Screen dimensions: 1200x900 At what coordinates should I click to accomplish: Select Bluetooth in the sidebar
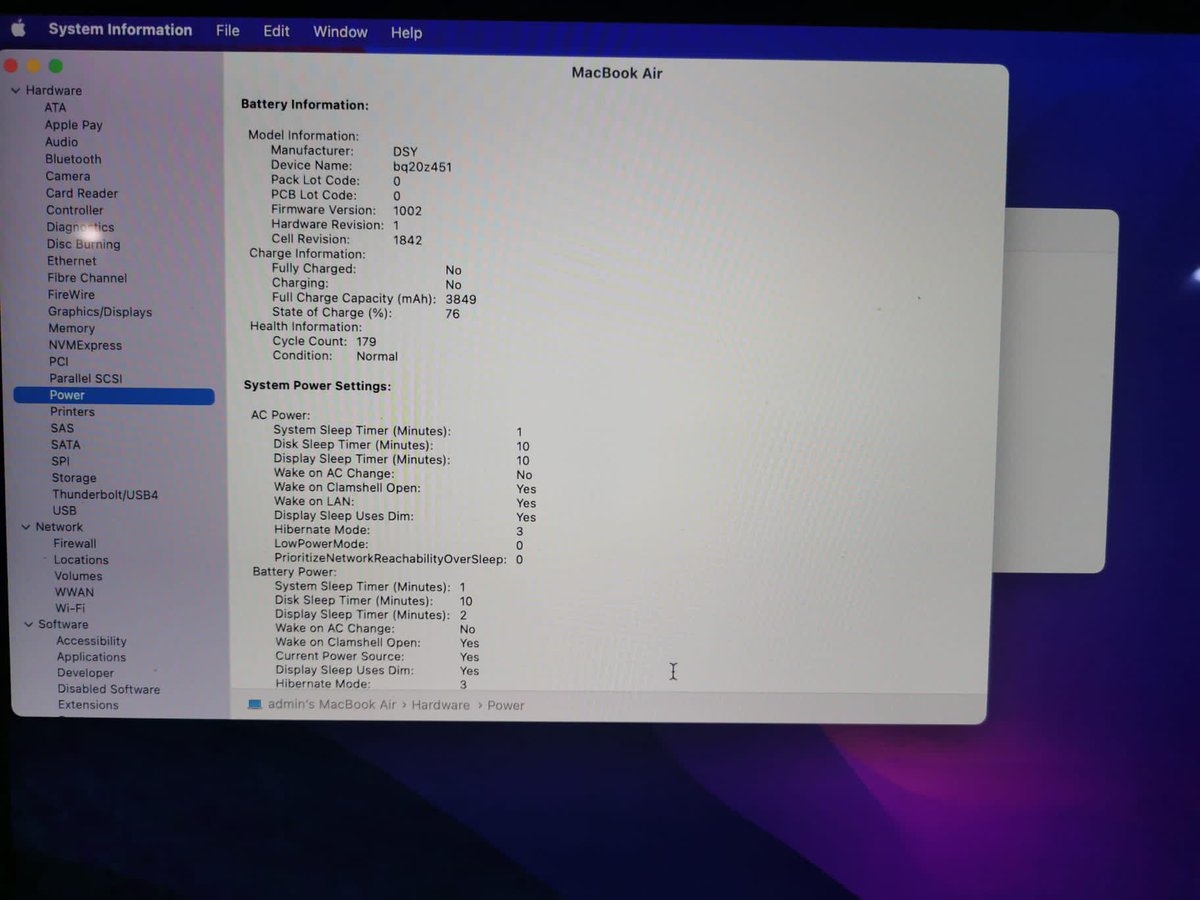coord(73,159)
